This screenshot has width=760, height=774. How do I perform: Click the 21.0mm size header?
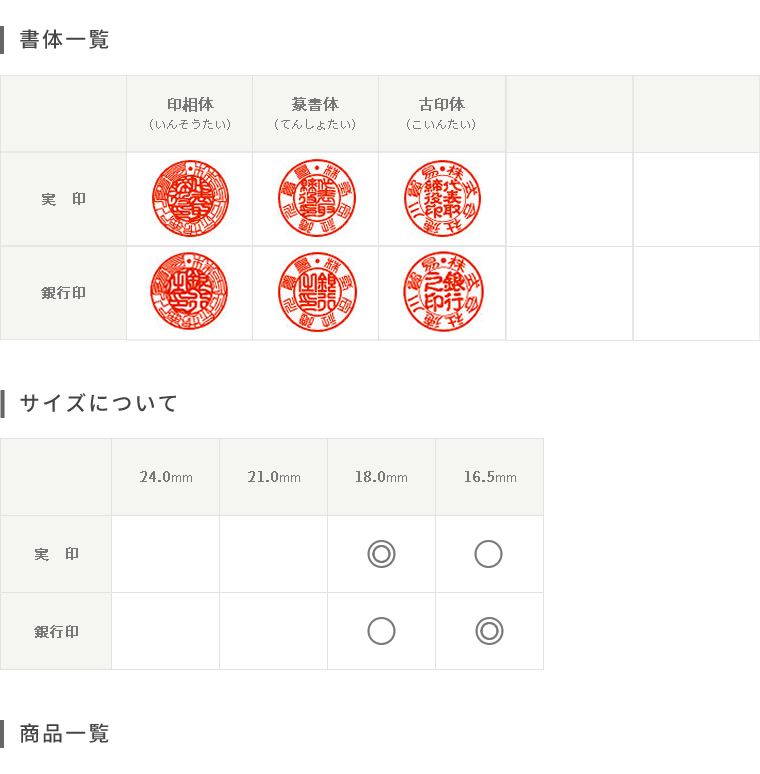point(274,477)
